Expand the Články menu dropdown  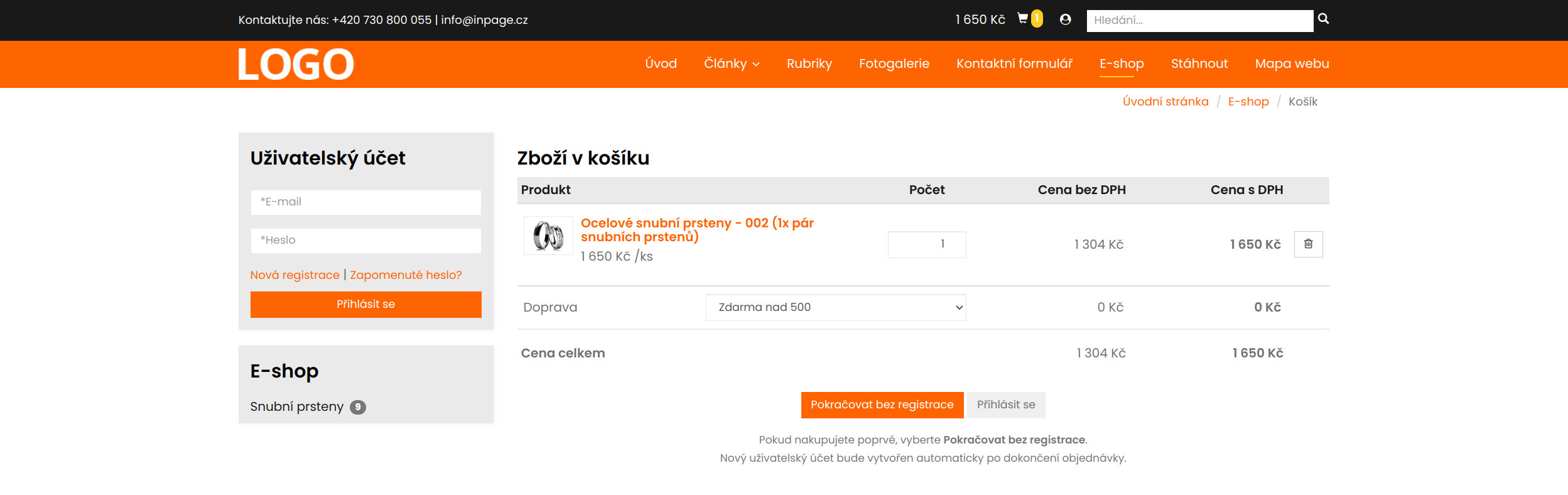coord(732,63)
